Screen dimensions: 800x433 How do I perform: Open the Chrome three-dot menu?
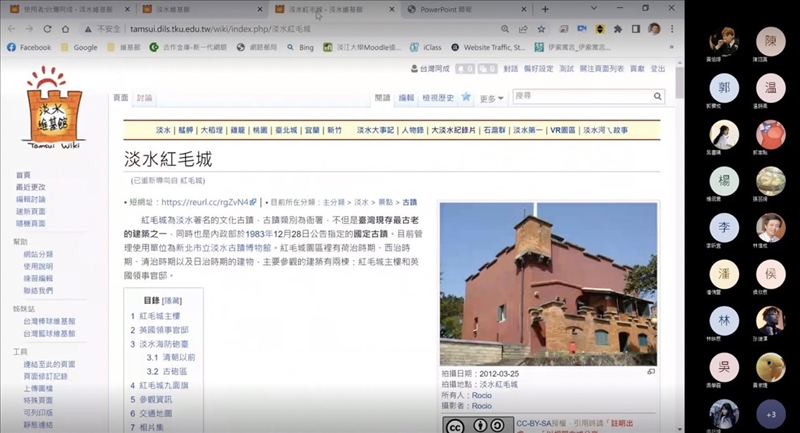click(x=670, y=30)
